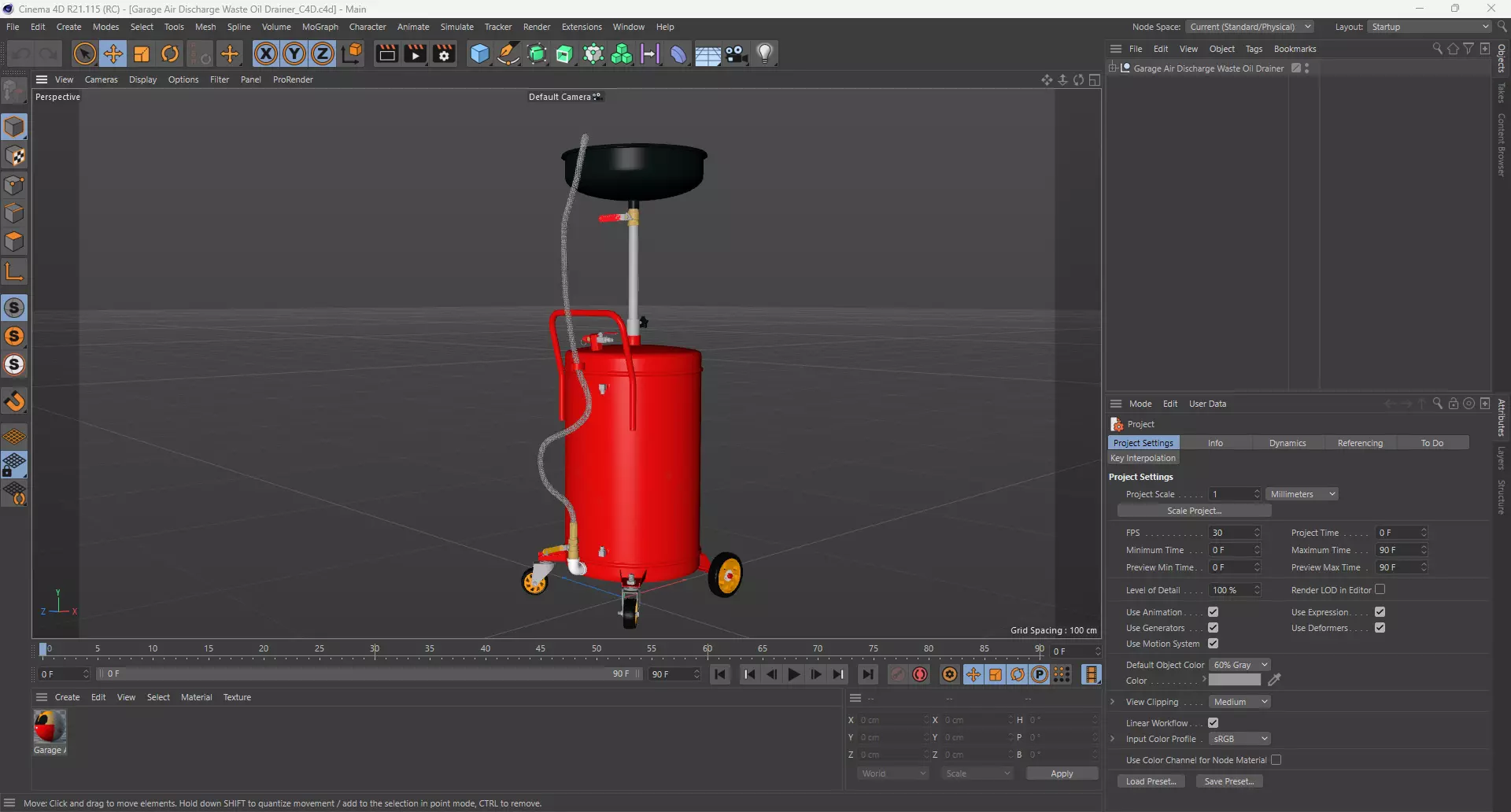Screen dimensions: 1511x812
Task: Click the Save Preset button
Action: click(x=1229, y=781)
